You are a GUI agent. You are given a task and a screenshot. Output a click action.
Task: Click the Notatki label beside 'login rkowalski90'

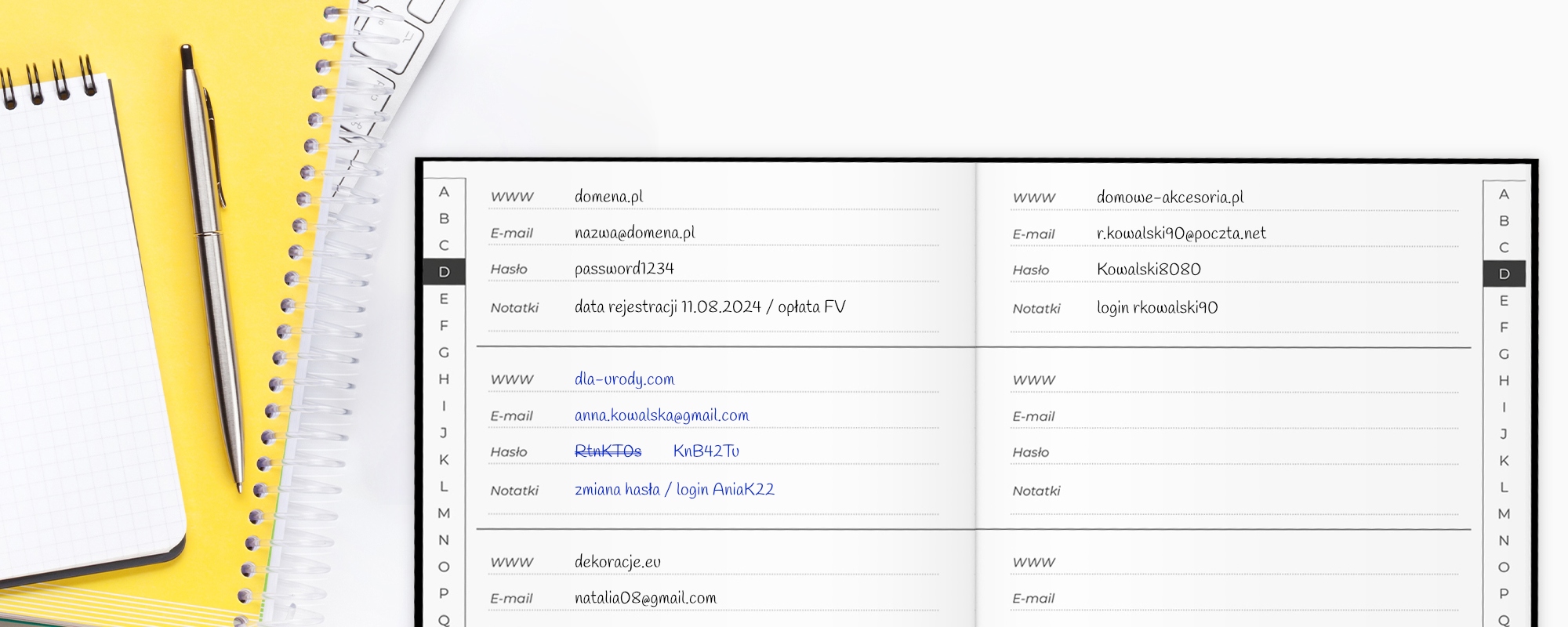[x=1036, y=310]
